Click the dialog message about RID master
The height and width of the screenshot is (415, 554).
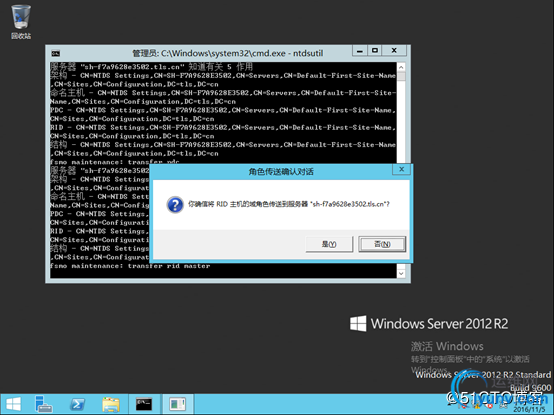click(x=289, y=204)
